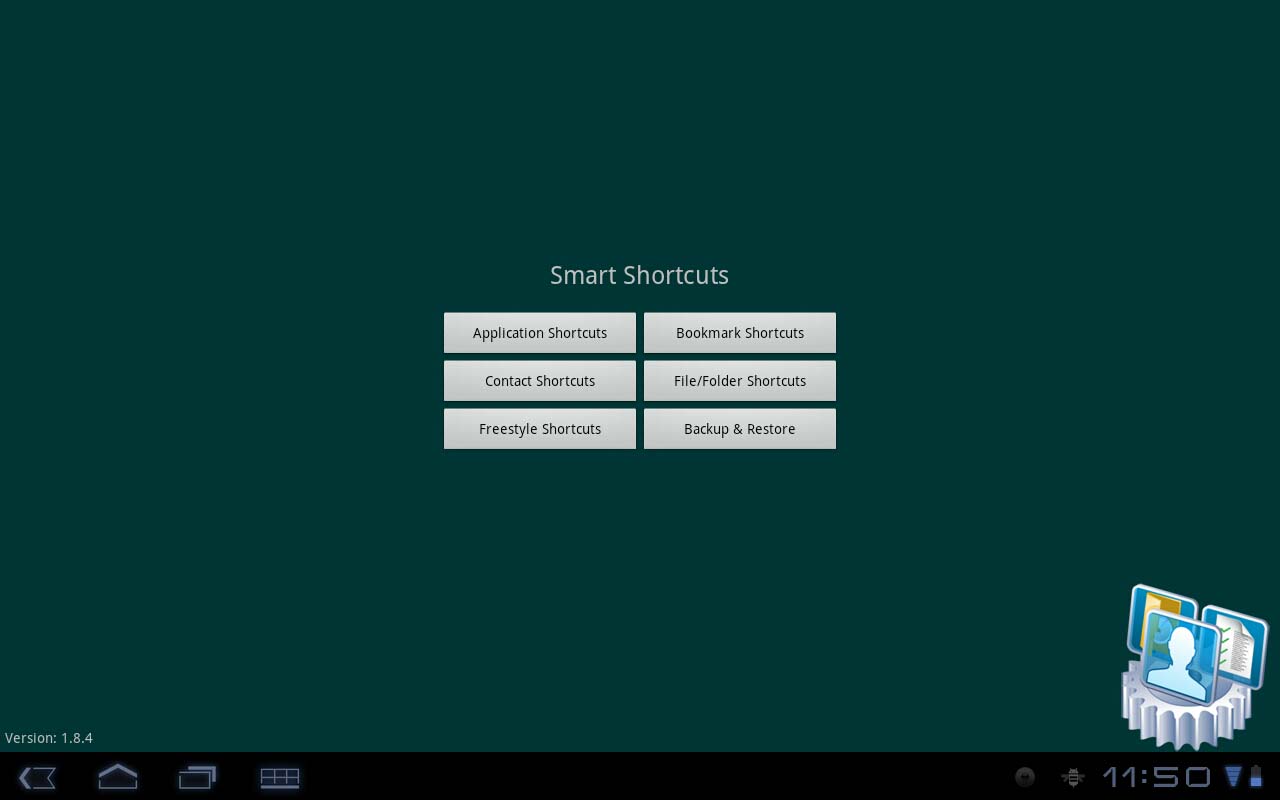1280x800 pixels.
Task: Tap the Home navigation icon
Action: pyautogui.click(x=117, y=777)
